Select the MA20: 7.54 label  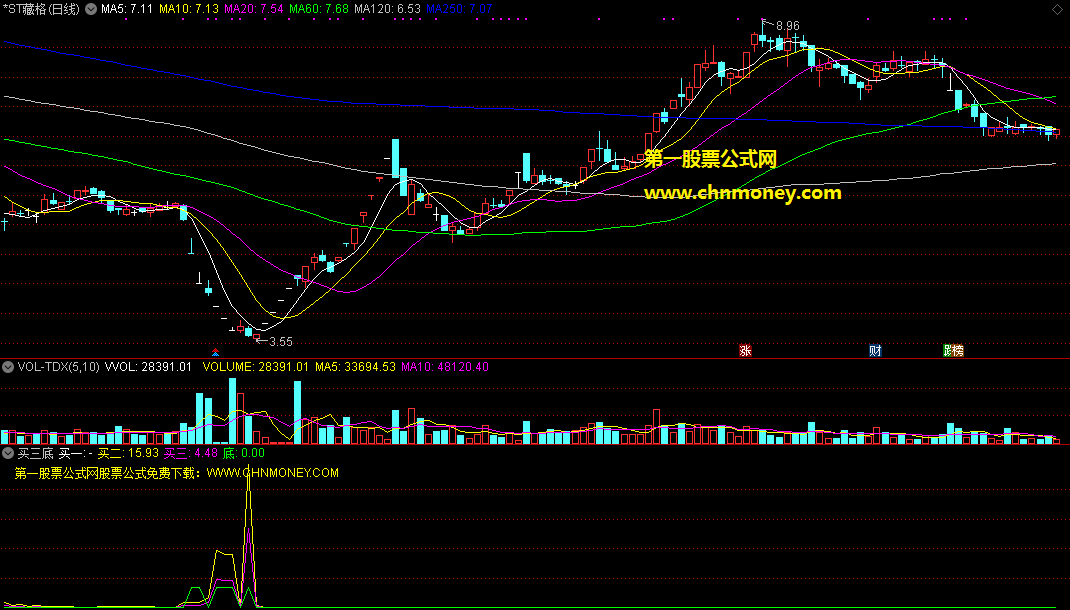pos(254,9)
